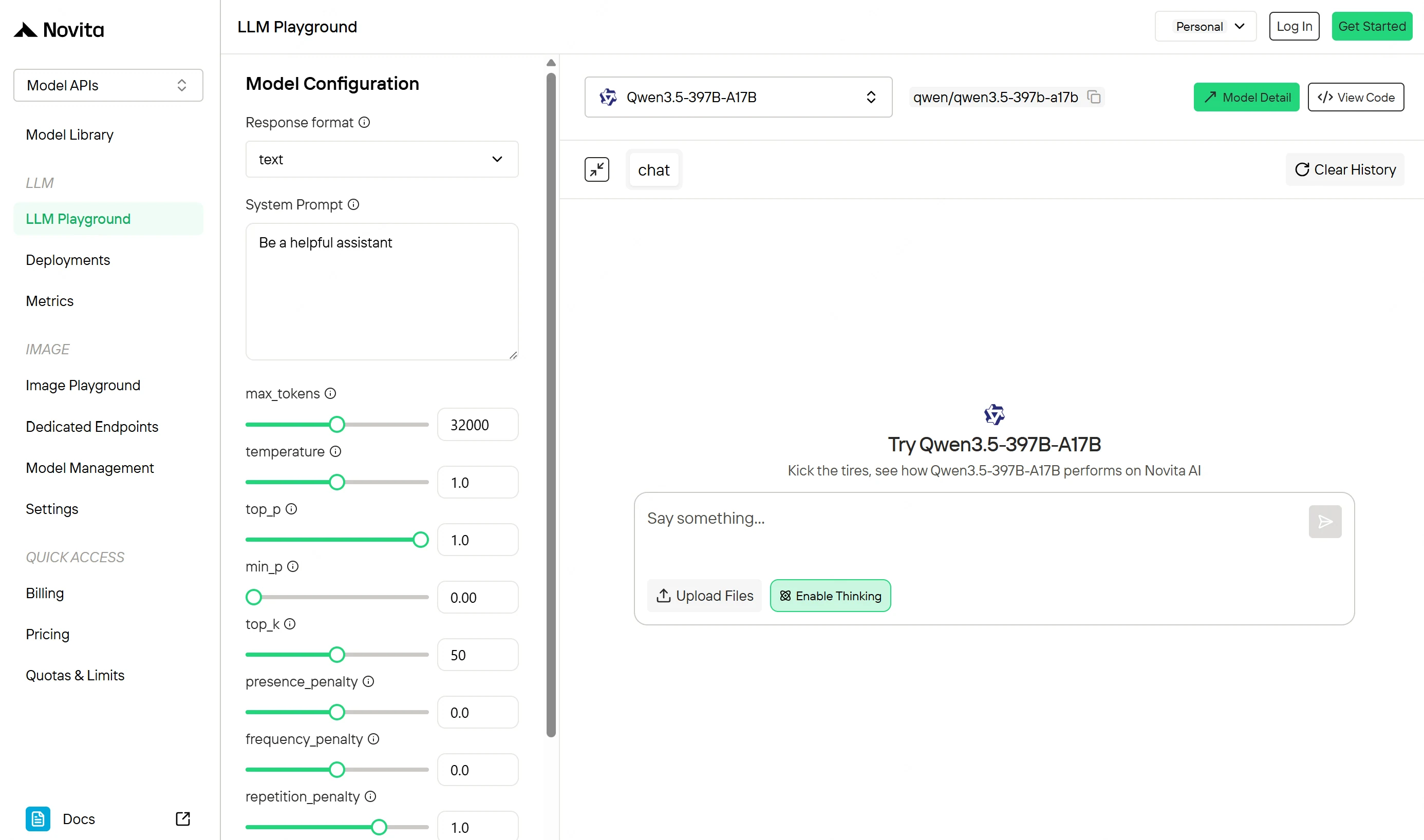
Task: Click the min_p slider handle
Action: (x=254, y=597)
